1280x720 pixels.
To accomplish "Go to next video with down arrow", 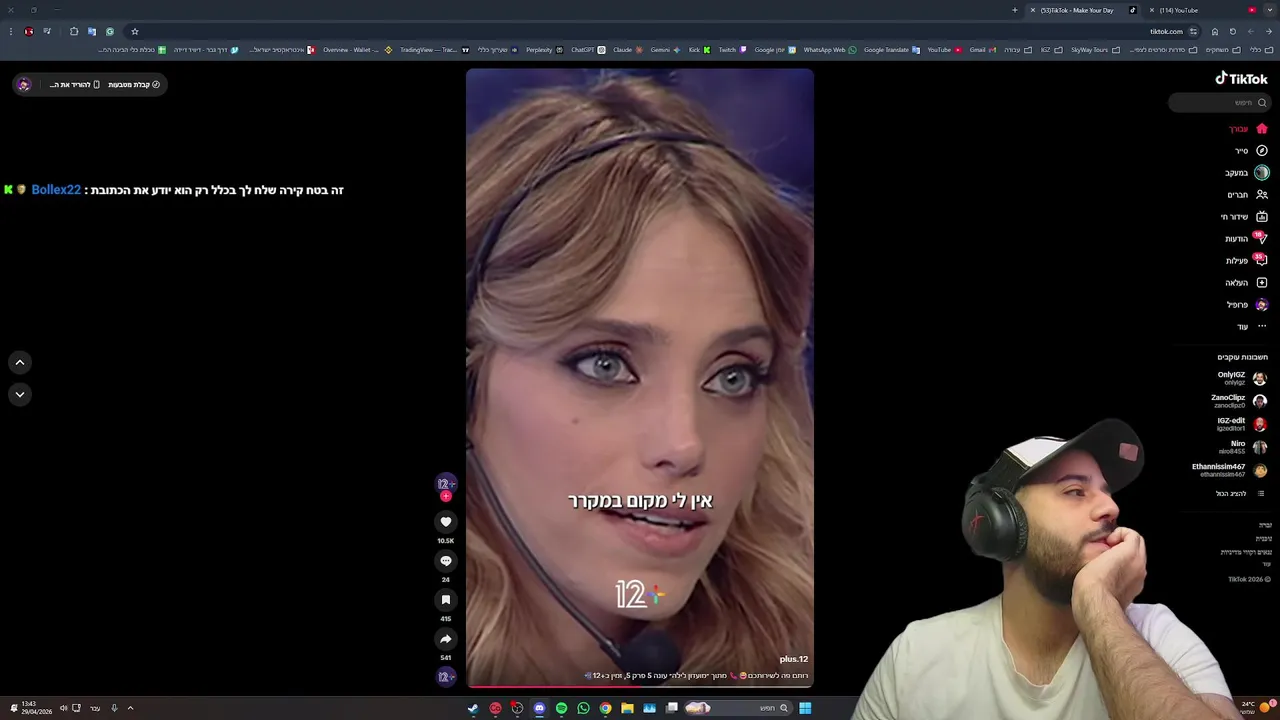I will point(20,395).
